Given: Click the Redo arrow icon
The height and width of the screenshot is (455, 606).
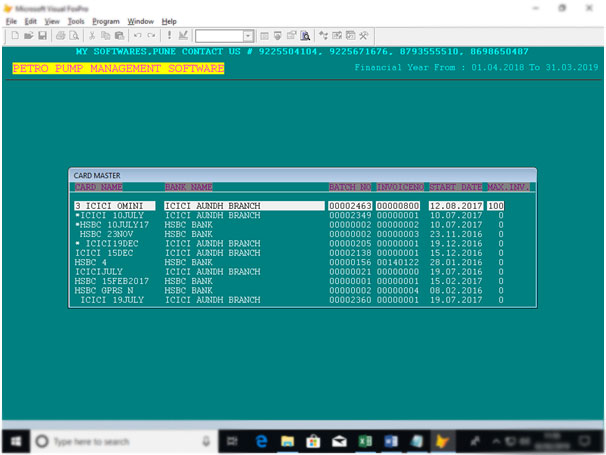Looking at the screenshot, I should [151, 36].
